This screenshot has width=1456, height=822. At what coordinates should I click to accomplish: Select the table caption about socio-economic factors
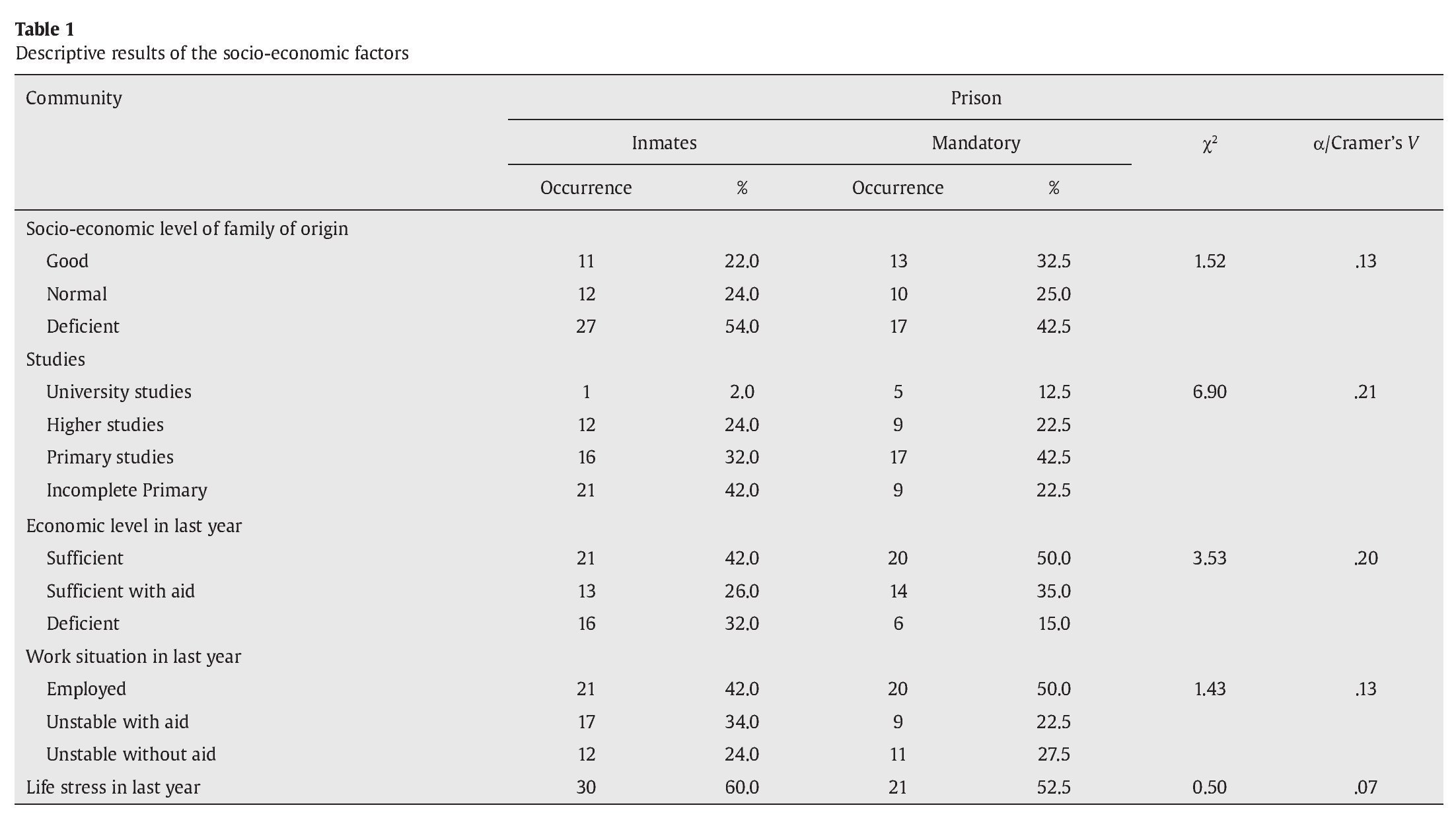tap(211, 53)
